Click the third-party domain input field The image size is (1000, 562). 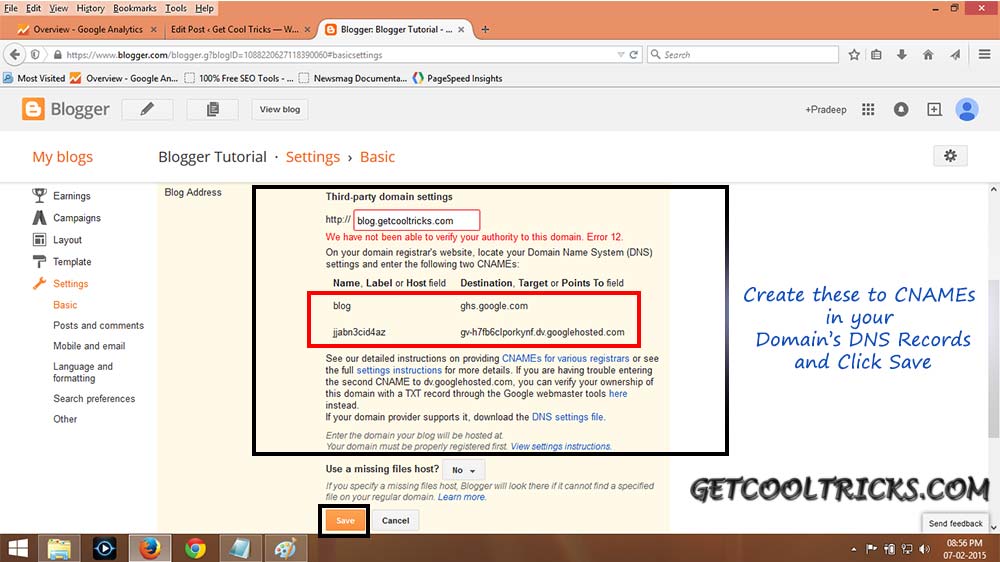416,220
